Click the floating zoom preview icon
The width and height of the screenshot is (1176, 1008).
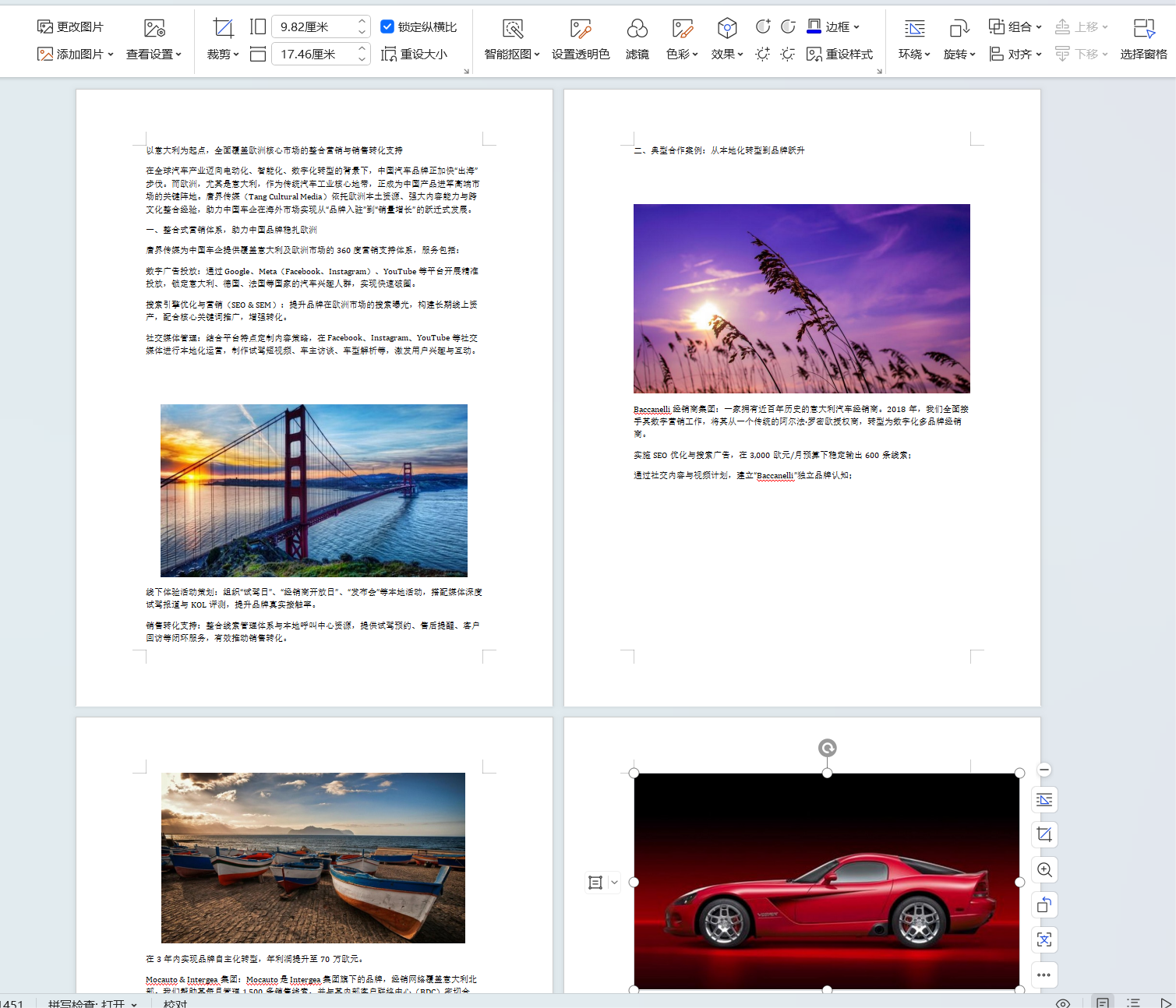[1044, 870]
